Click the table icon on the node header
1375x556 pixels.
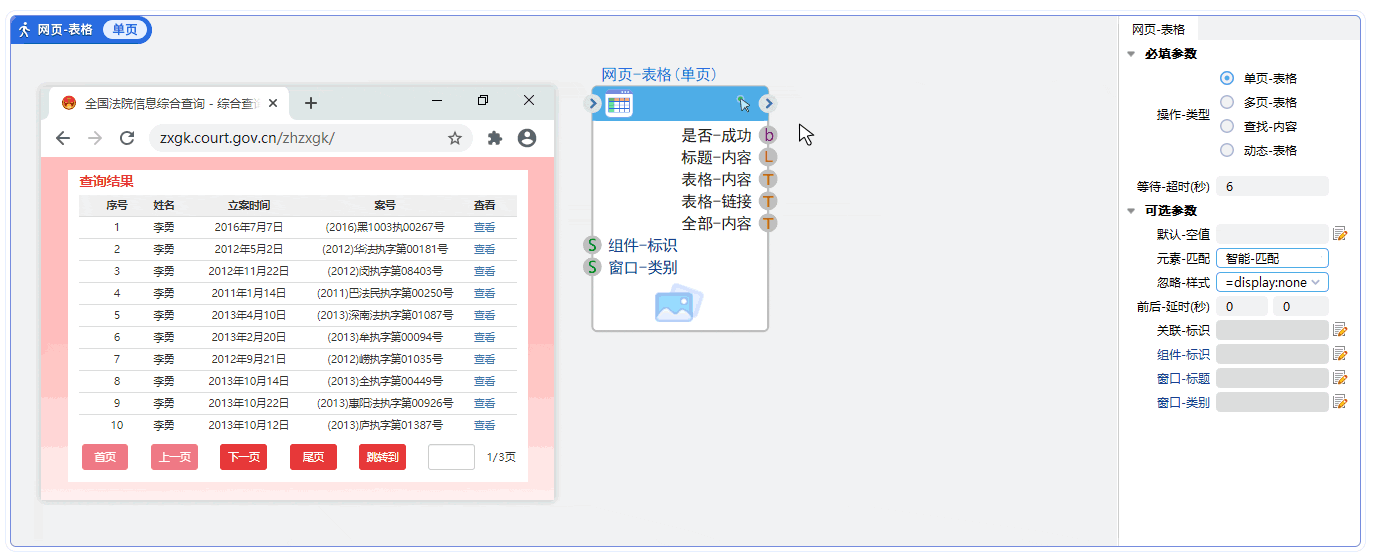point(619,103)
